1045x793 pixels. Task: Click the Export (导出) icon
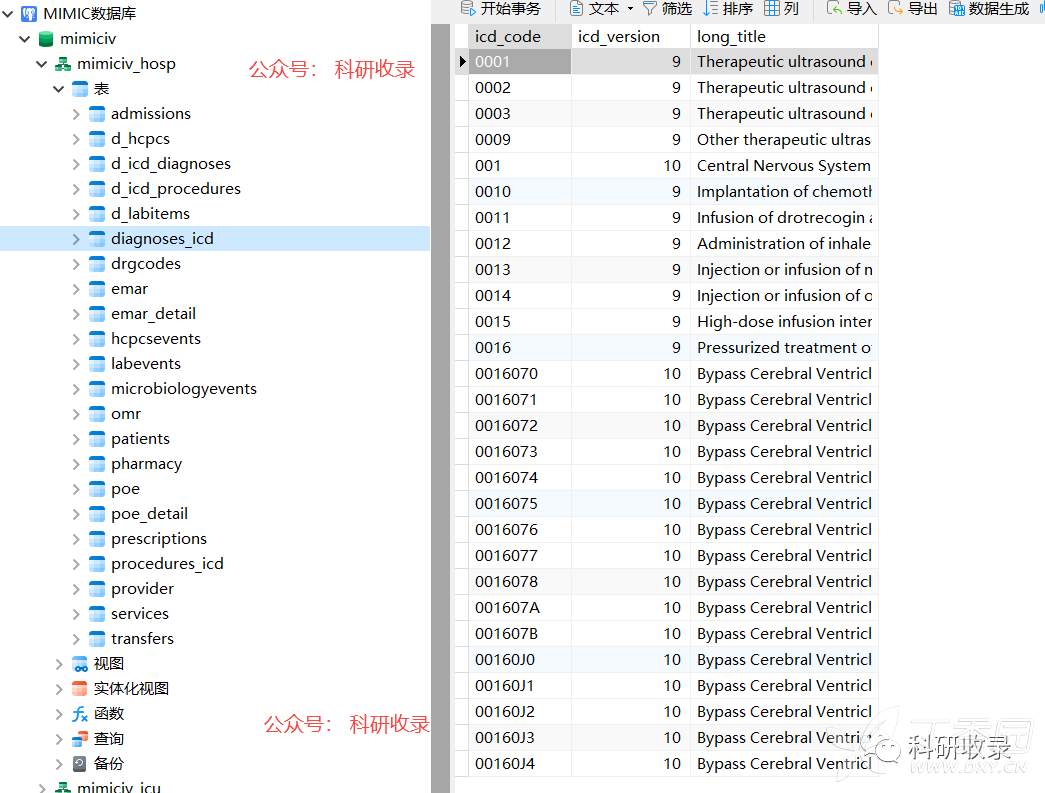pyautogui.click(x=895, y=9)
